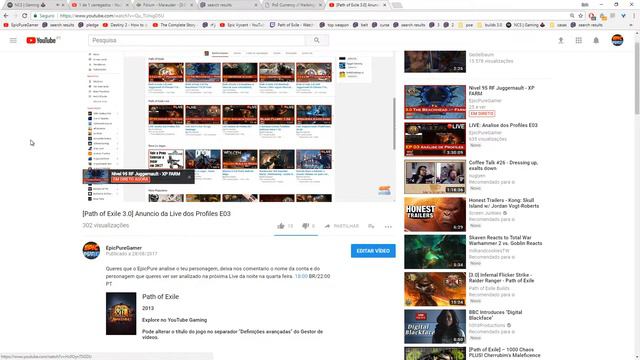
Task: Open the pledge bookmark
Action: tap(89, 25)
